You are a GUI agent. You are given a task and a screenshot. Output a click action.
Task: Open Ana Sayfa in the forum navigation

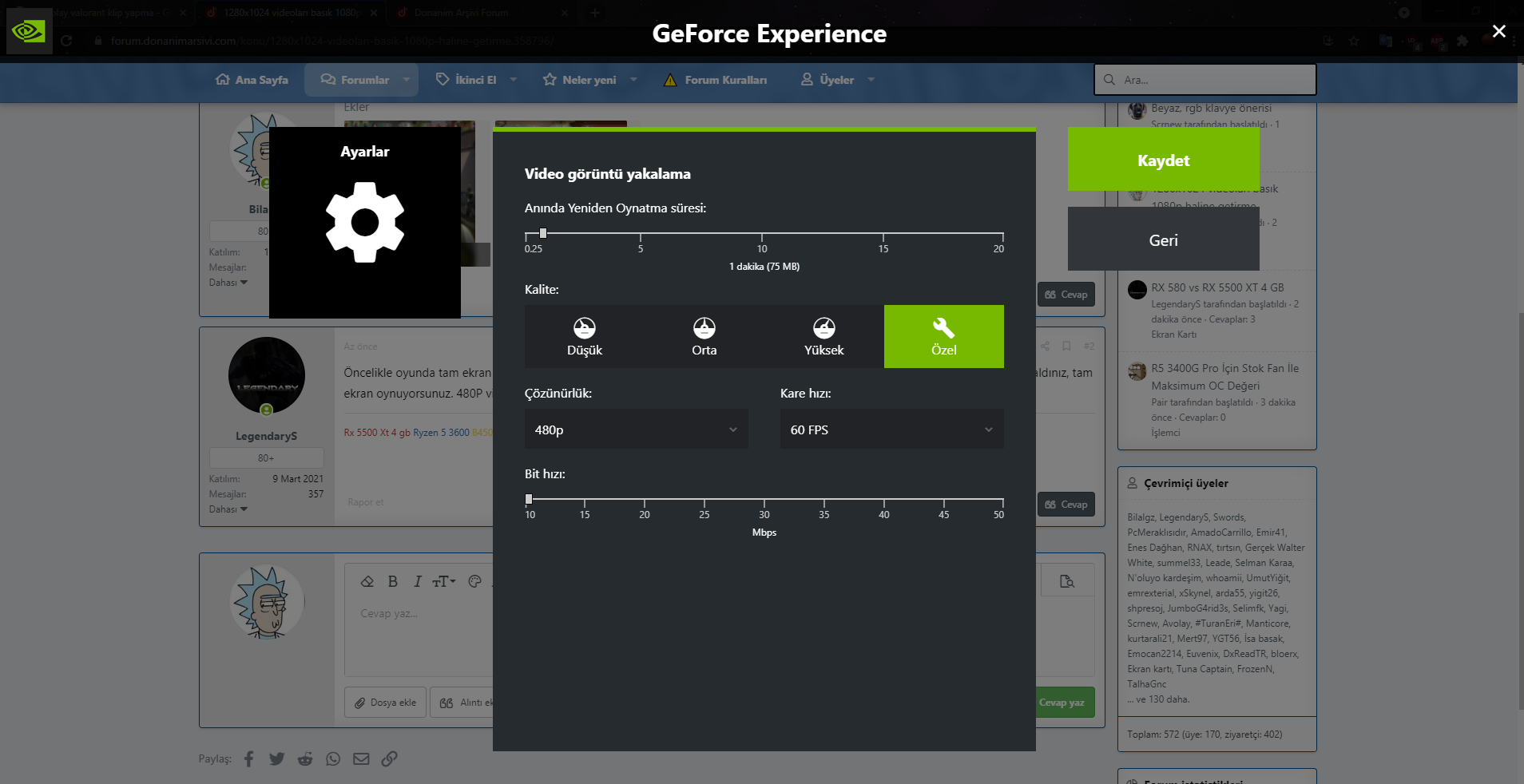pos(252,80)
